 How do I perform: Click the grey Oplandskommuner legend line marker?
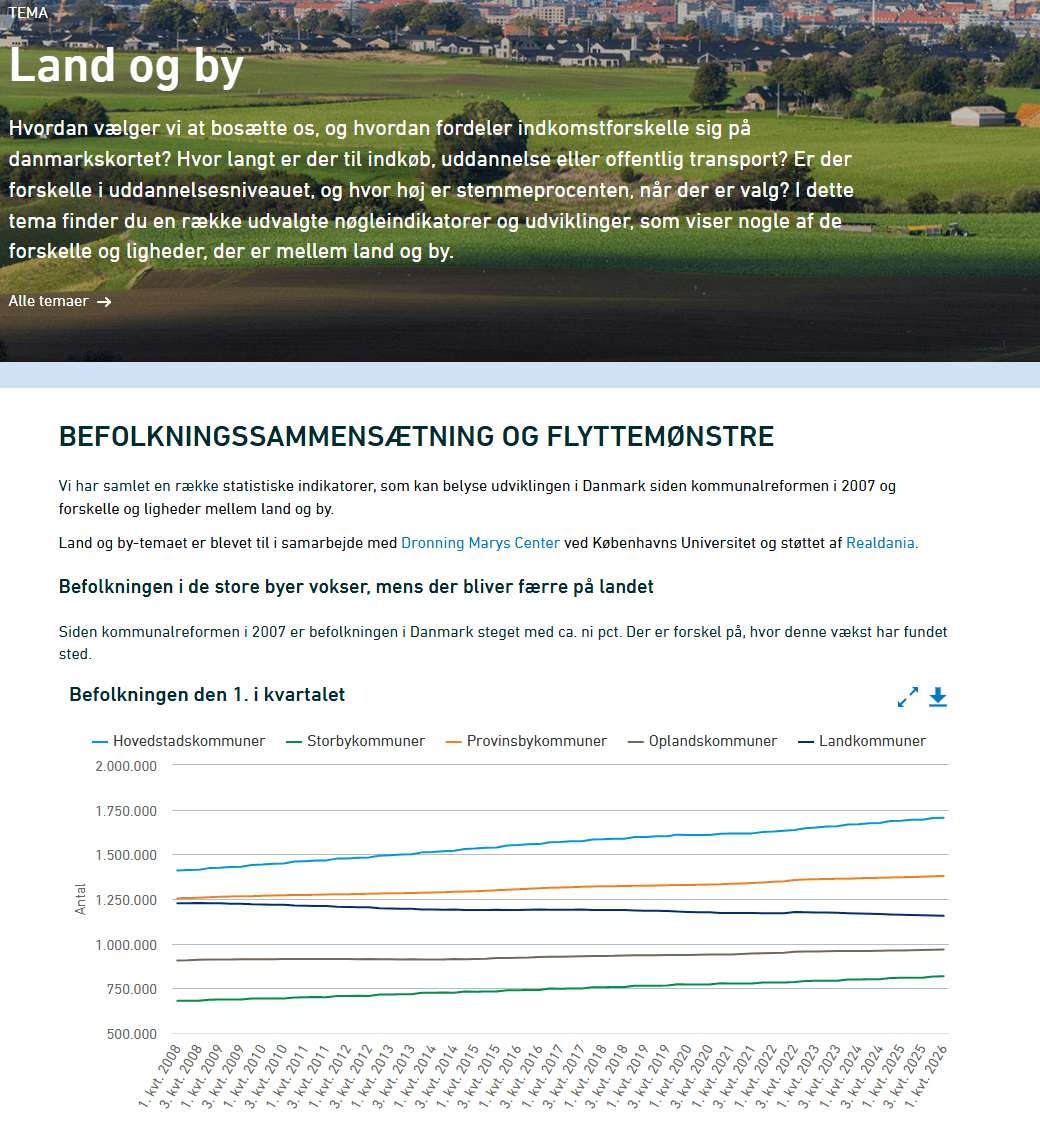point(635,742)
